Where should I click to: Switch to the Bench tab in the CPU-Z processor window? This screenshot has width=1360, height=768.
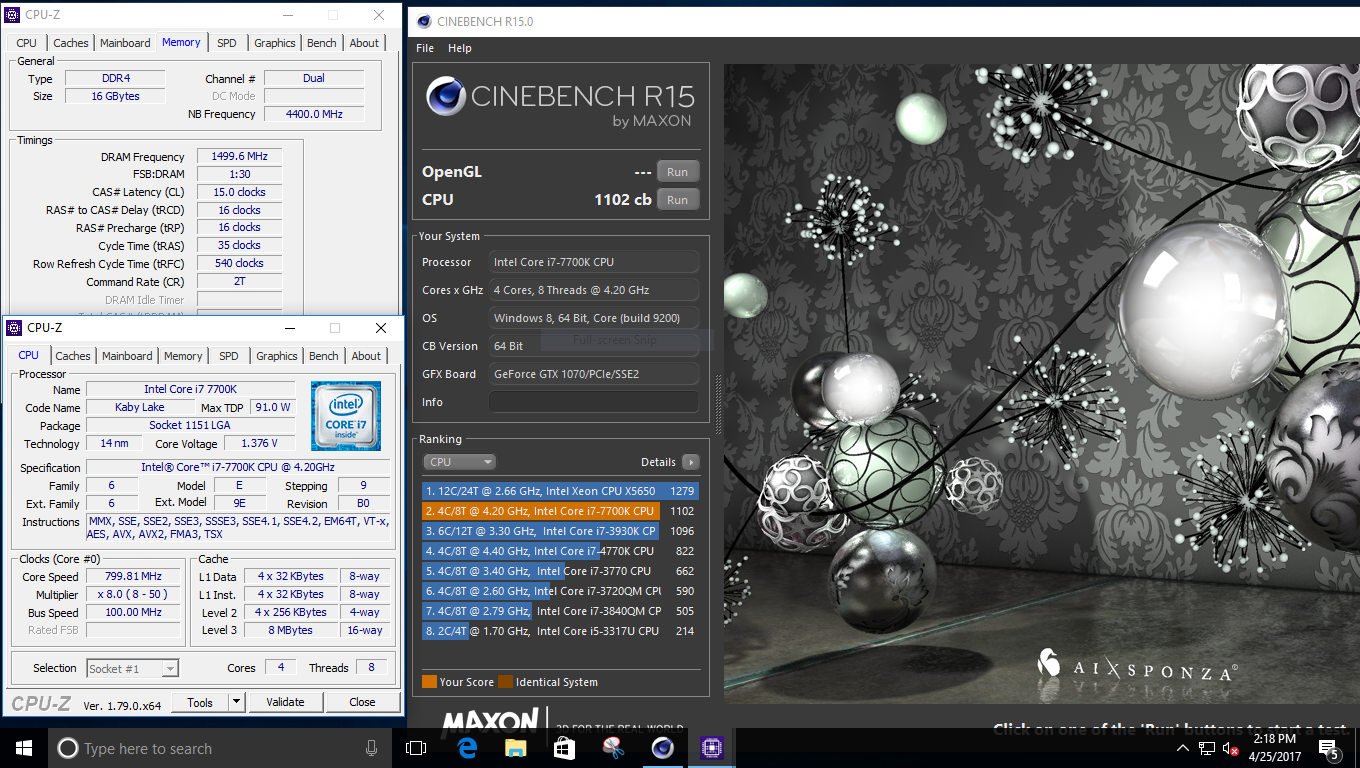pyautogui.click(x=324, y=356)
